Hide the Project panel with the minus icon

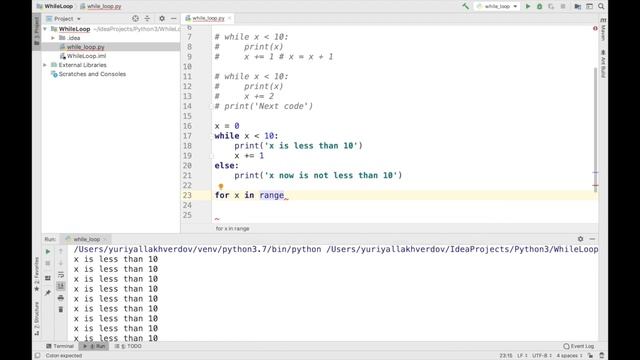[173, 18]
